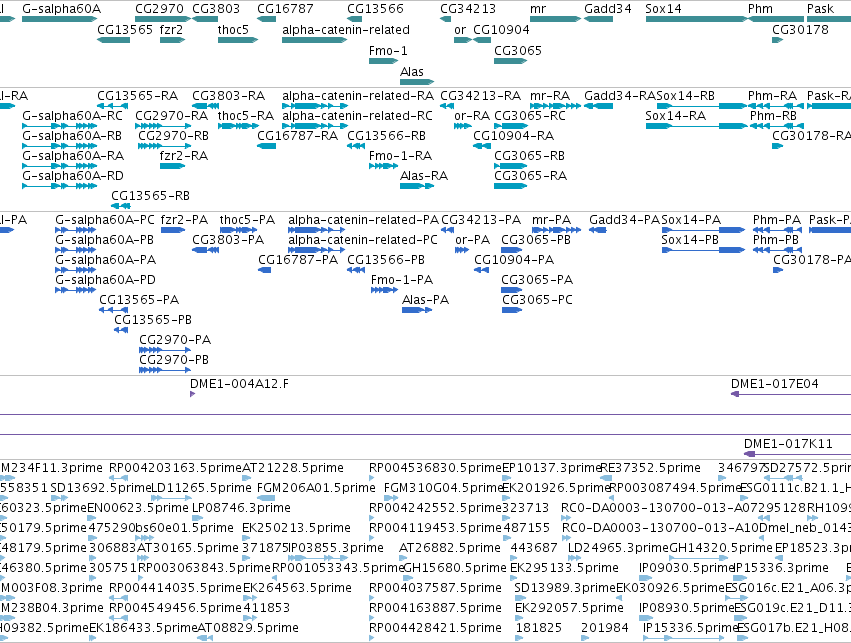Select the Alas gene label
The height and width of the screenshot is (643, 851).
click(x=412, y=72)
